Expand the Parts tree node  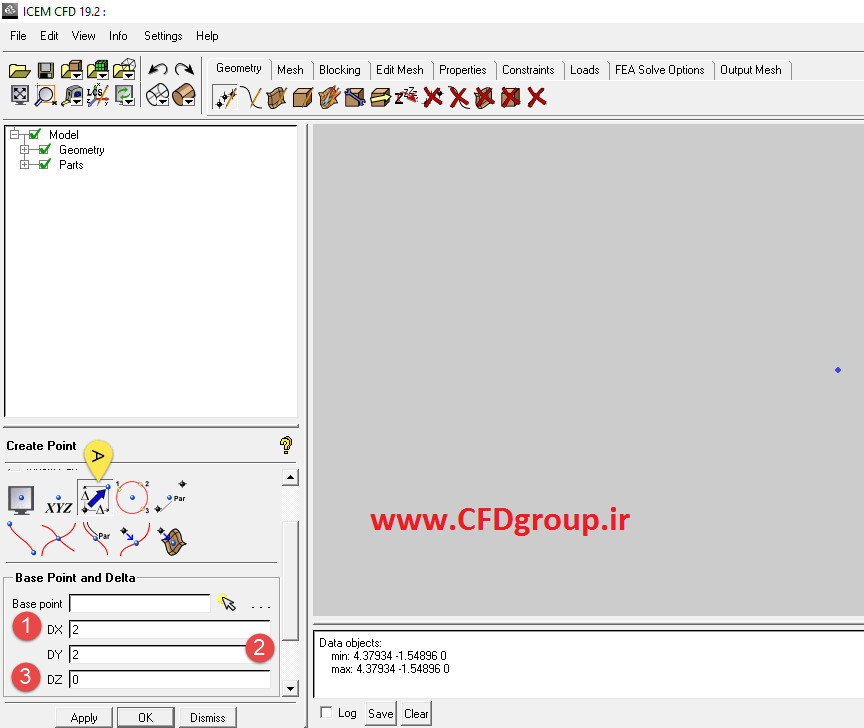[x=24, y=165]
